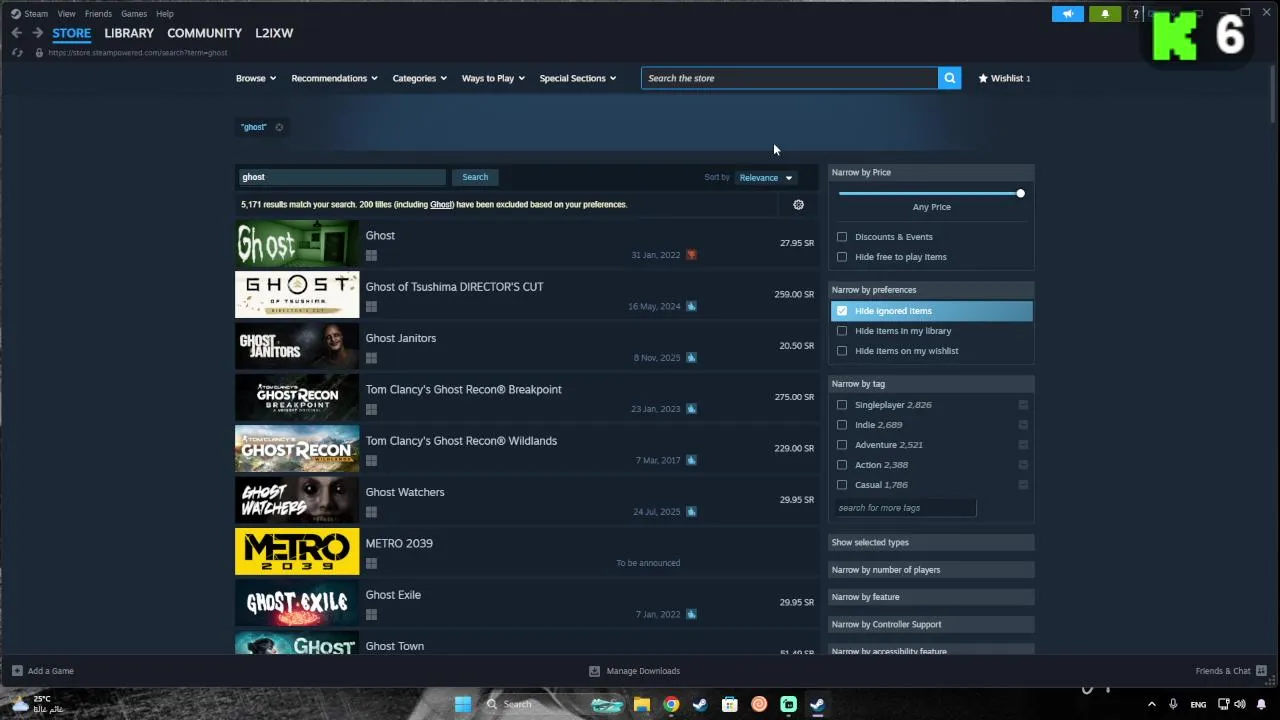Image resolution: width=1280 pixels, height=720 pixels.
Task: Open search preferences gear icon
Action: pos(798,205)
